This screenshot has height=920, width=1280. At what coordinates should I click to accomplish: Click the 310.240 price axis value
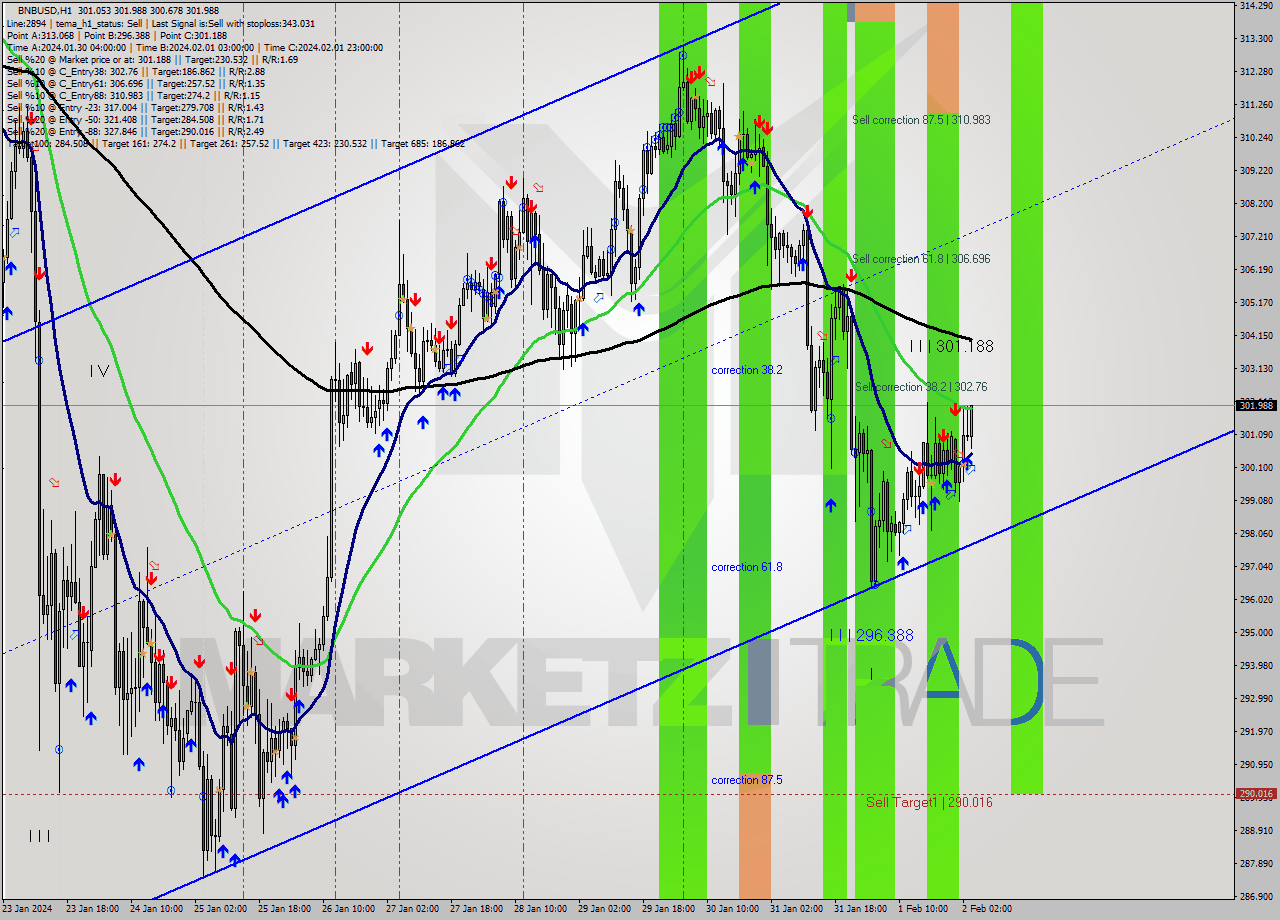pos(1256,137)
